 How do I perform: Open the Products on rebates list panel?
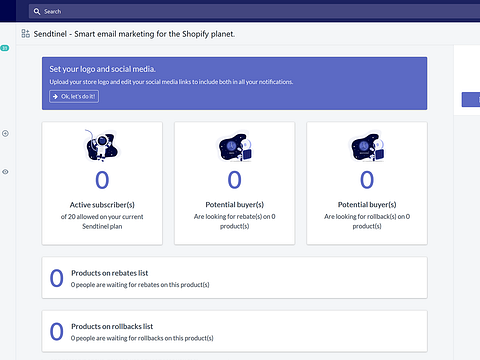pyautogui.click(x=234, y=278)
